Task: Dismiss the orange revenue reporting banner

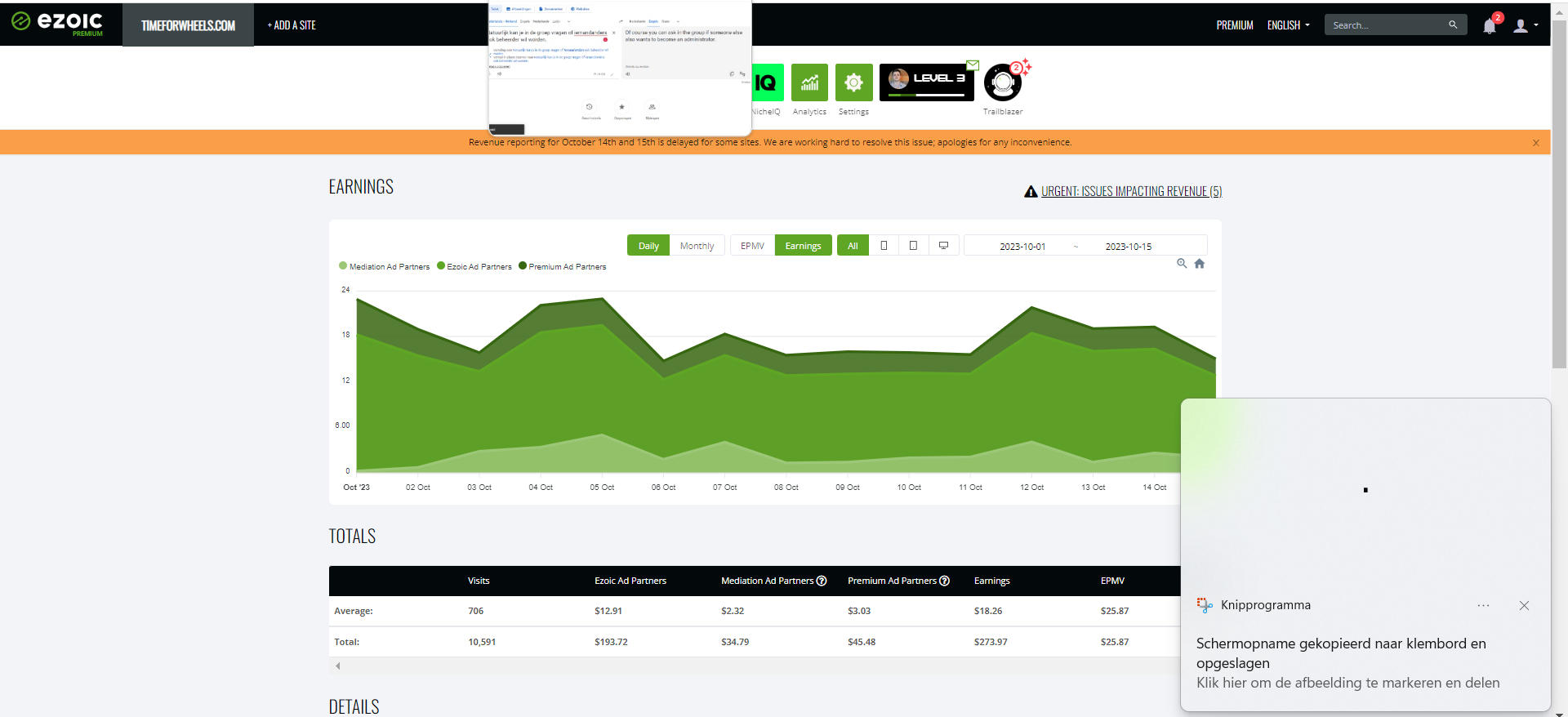Action: [1536, 143]
